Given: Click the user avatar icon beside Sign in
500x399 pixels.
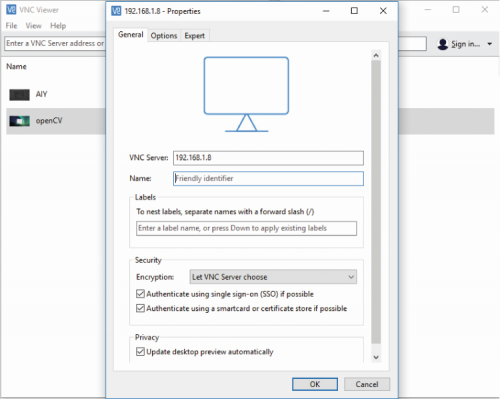Looking at the screenshot, I should coord(443,44).
